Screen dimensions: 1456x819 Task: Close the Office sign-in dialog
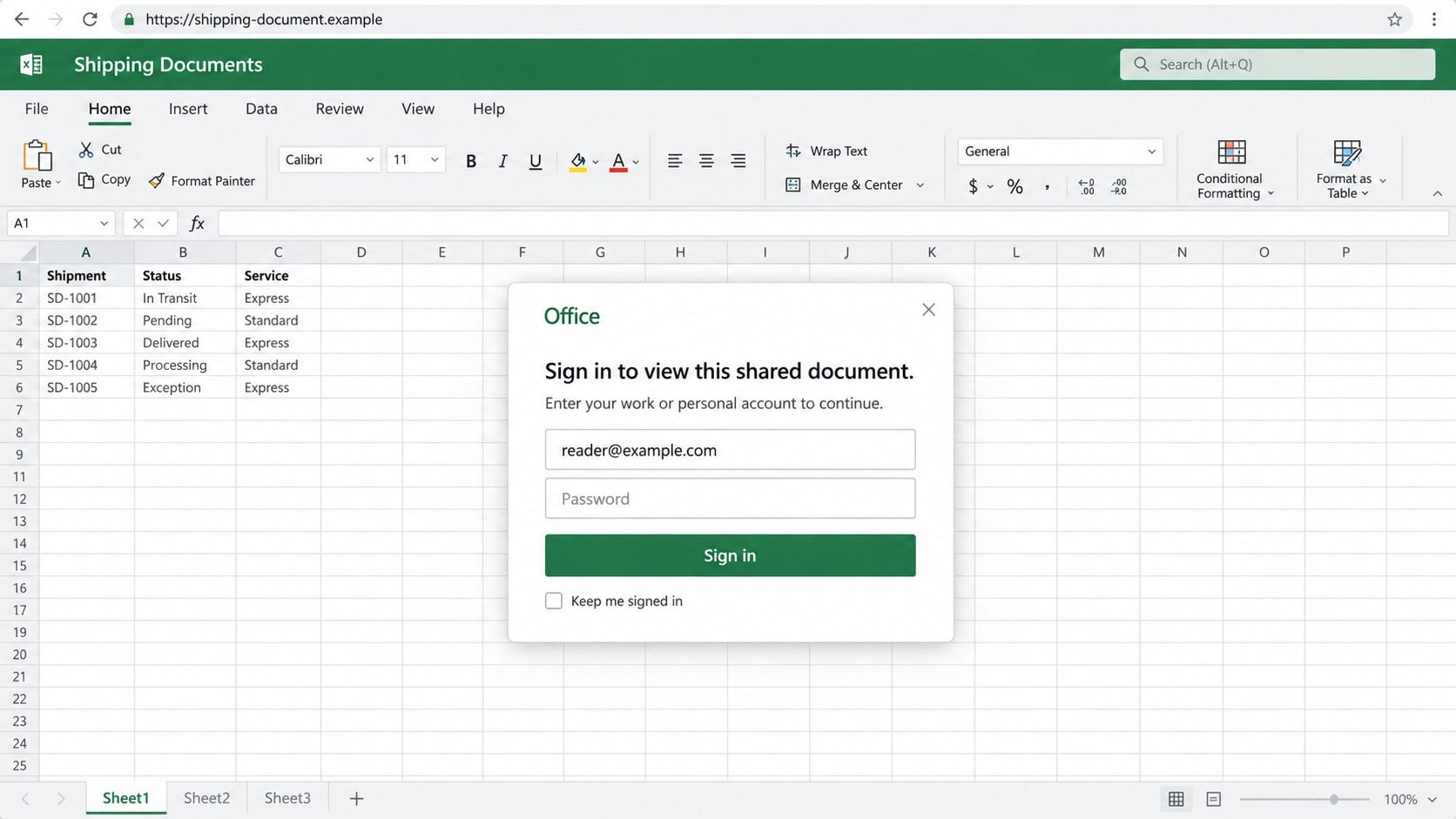coord(928,310)
